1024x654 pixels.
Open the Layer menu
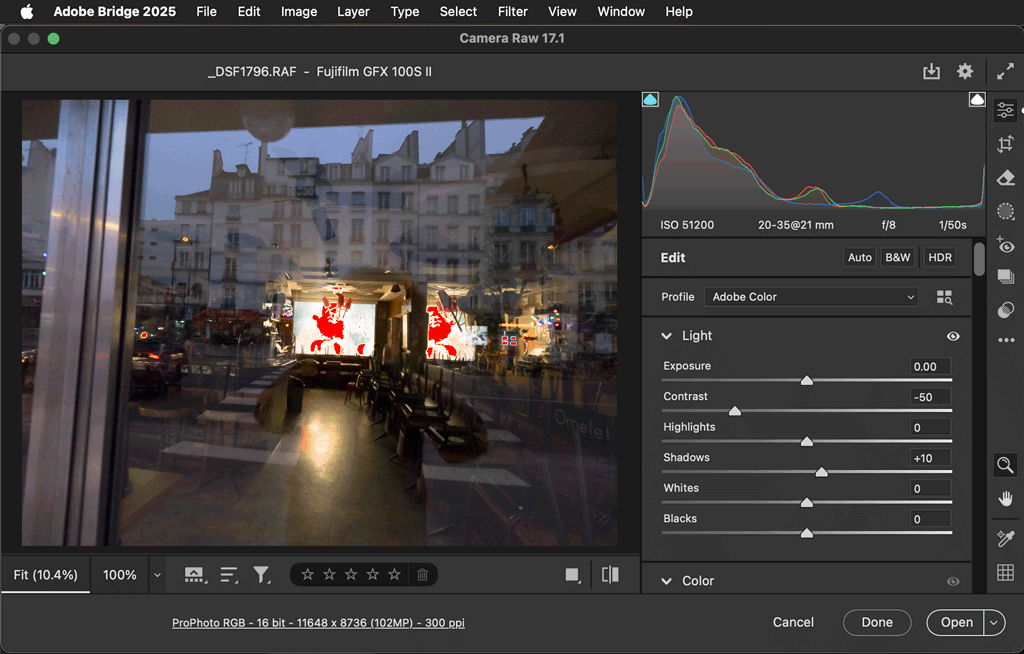tap(353, 12)
